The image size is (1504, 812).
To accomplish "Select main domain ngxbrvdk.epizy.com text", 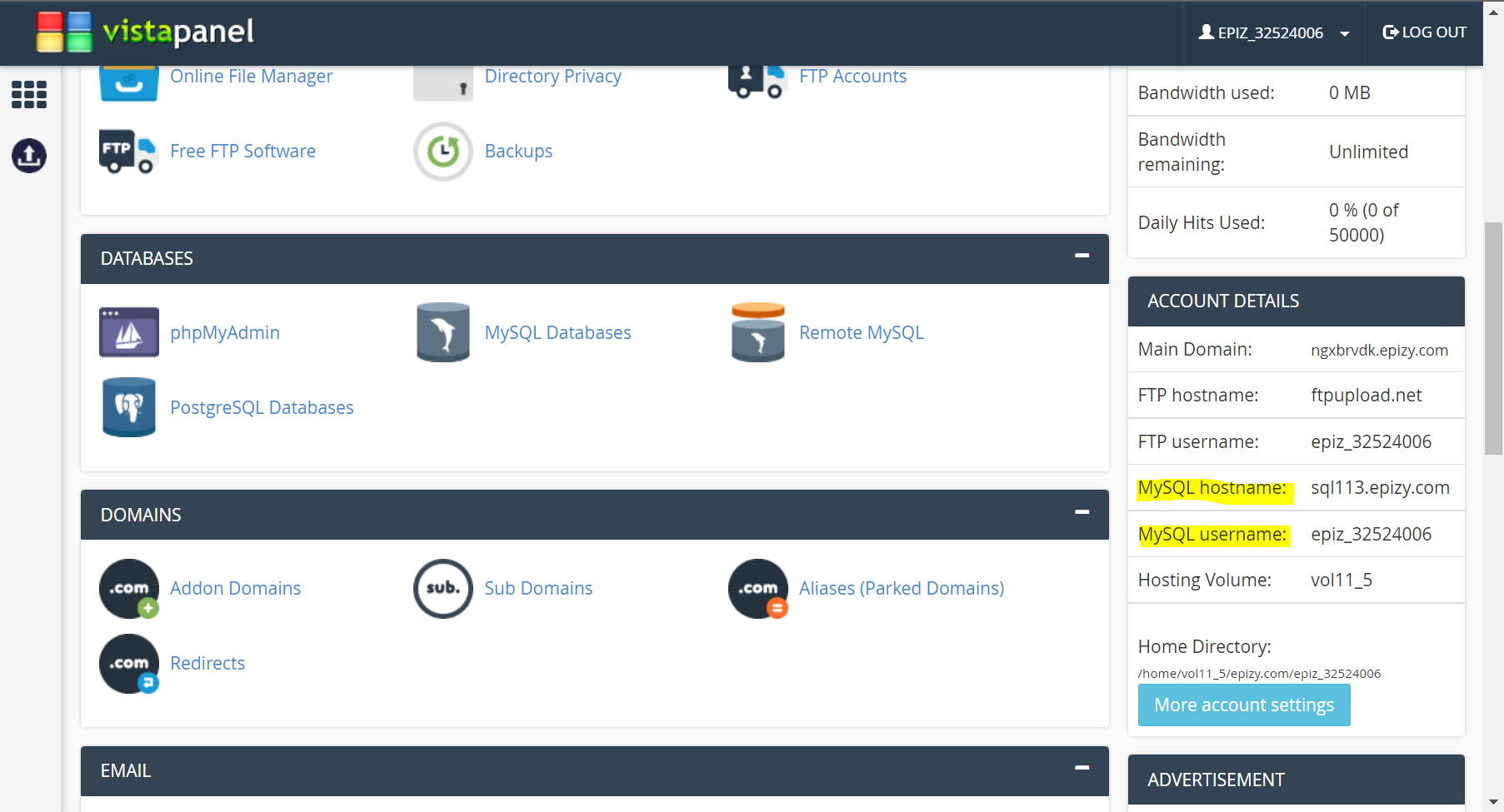I will tap(1380, 350).
